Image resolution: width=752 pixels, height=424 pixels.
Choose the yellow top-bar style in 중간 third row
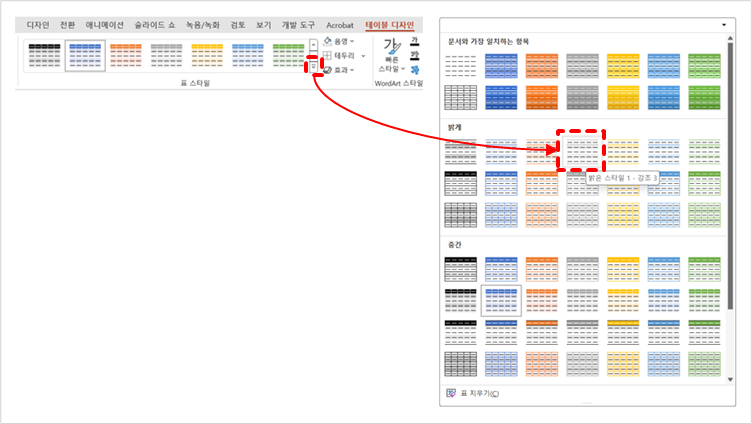point(623,332)
